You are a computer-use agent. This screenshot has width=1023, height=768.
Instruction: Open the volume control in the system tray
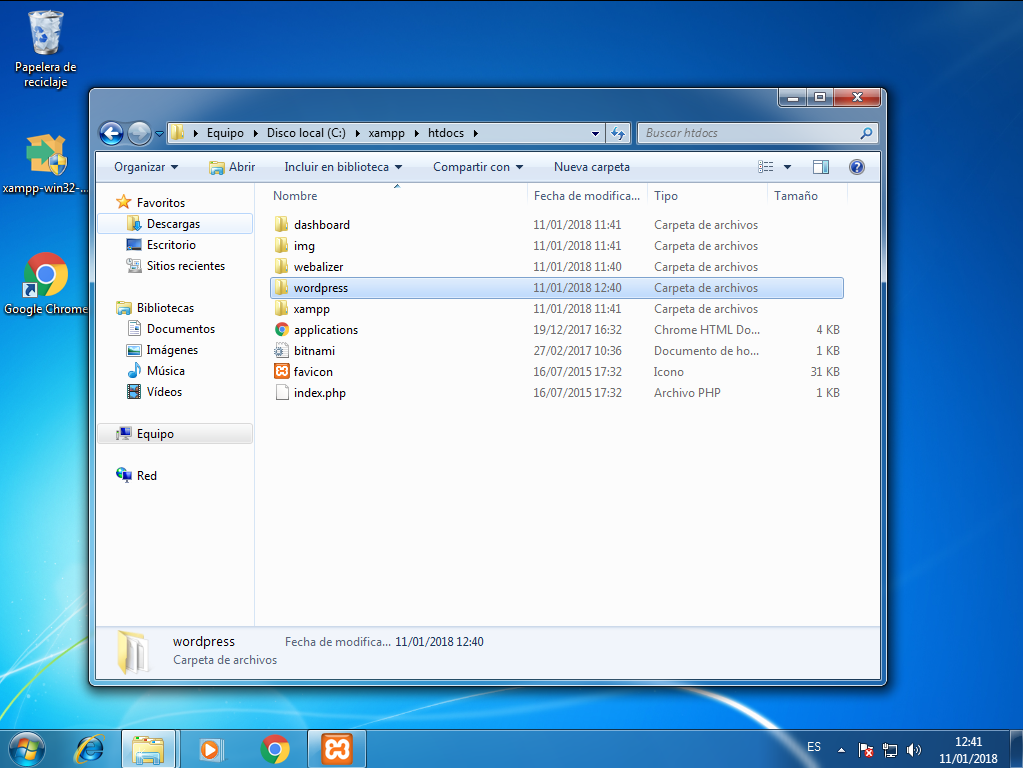913,748
